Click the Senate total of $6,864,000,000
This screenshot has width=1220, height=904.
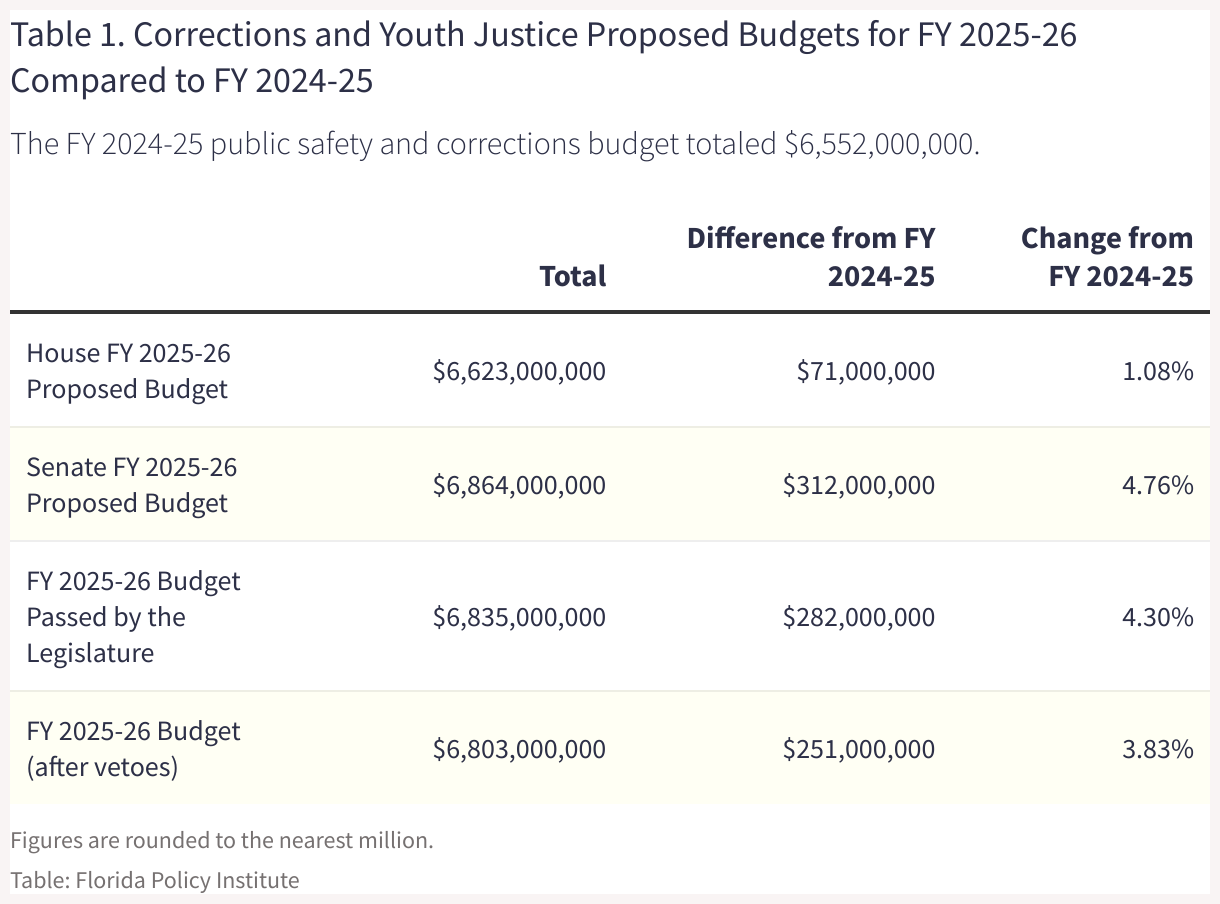tap(519, 485)
